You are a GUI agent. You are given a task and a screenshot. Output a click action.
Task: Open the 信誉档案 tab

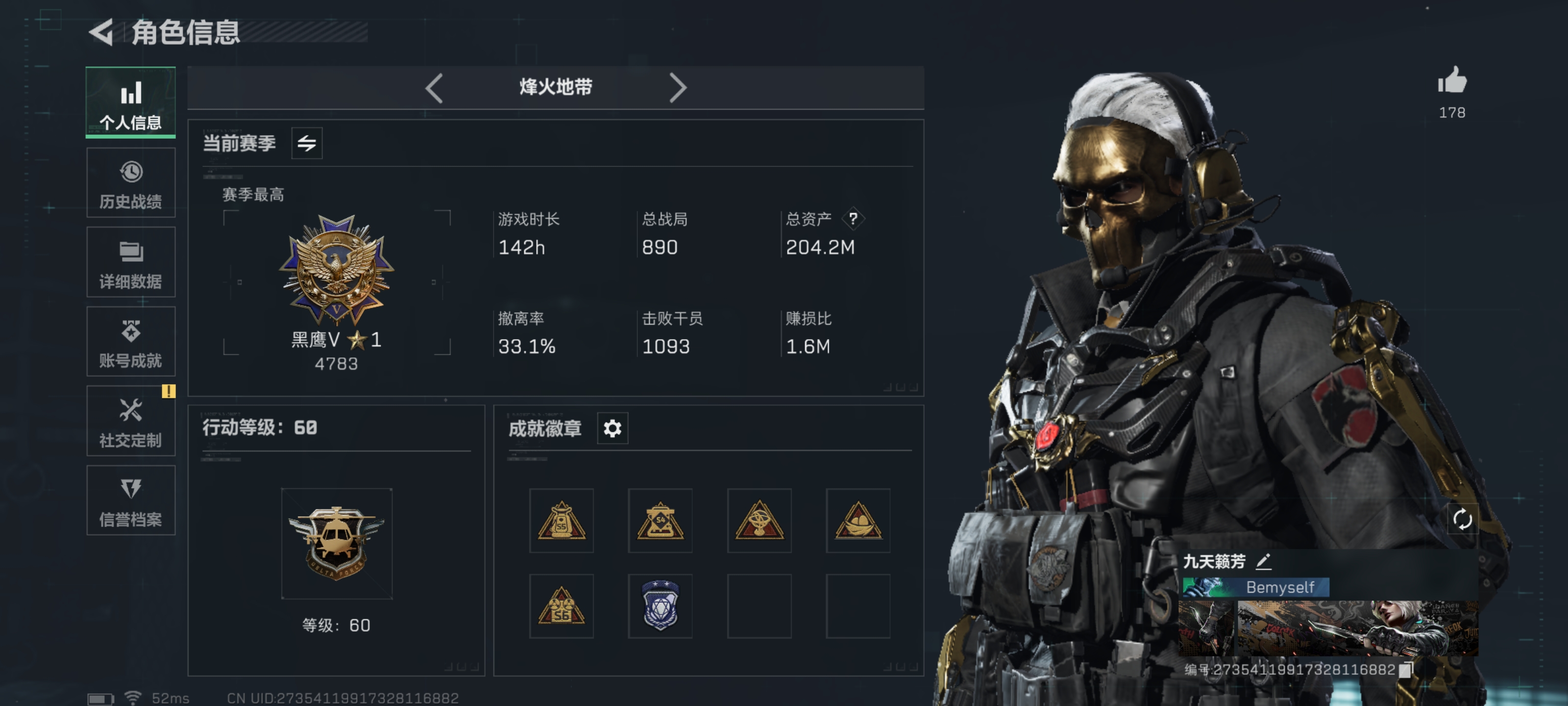pos(131,501)
